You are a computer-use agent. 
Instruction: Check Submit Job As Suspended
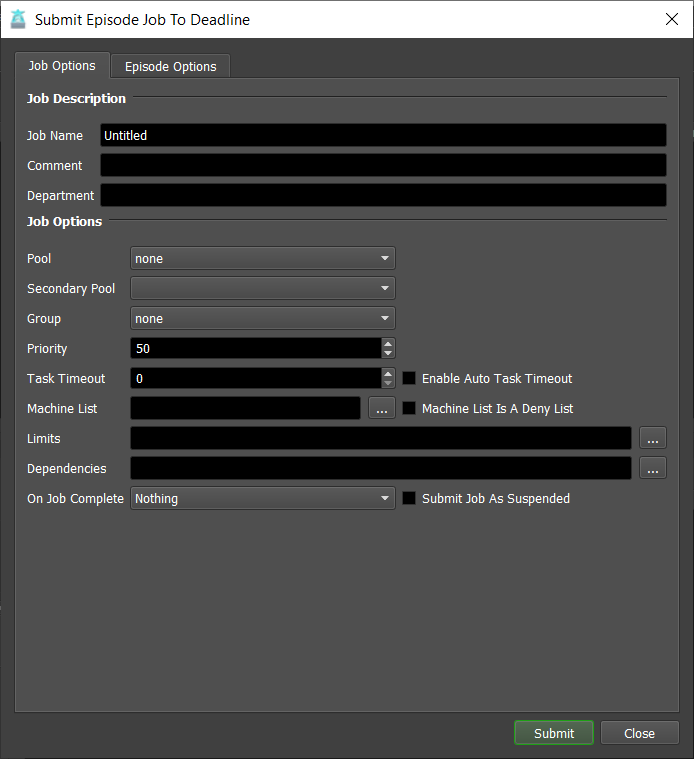pyautogui.click(x=409, y=499)
